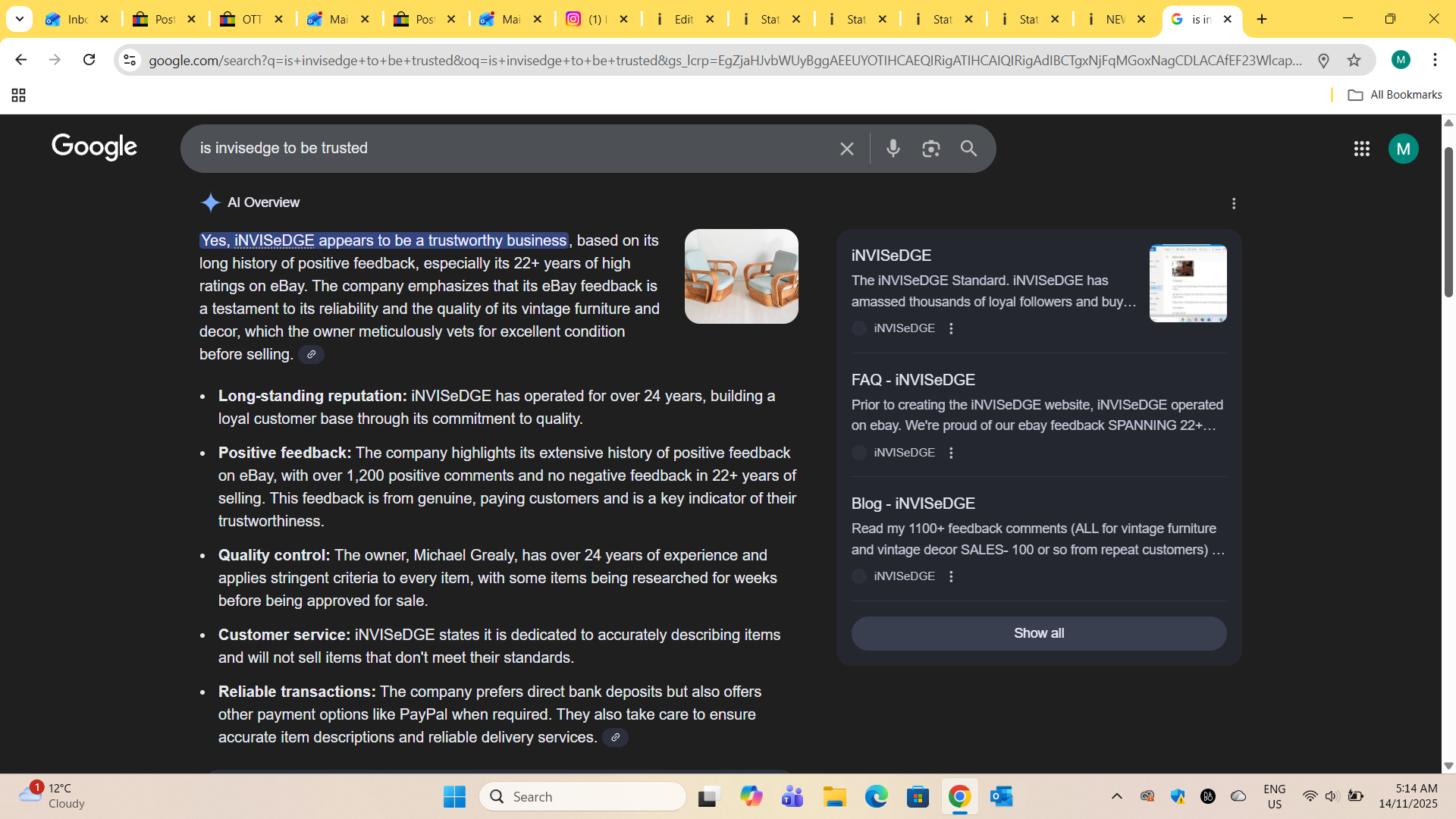Open Microsoft Edge from the taskbar
Viewport: 1456px width, 819px height.
pos(876,796)
